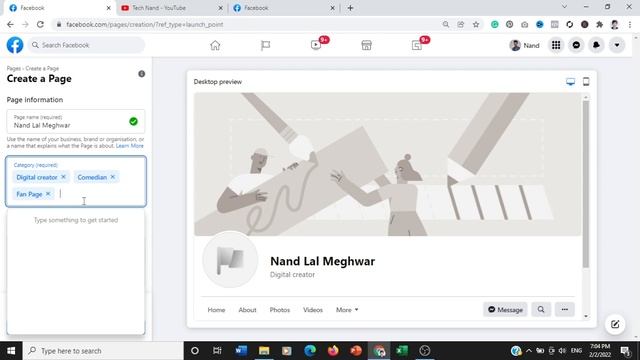This screenshot has width=640, height=360.
Task: Expand the account dropdown arrow
Action: 617,45
